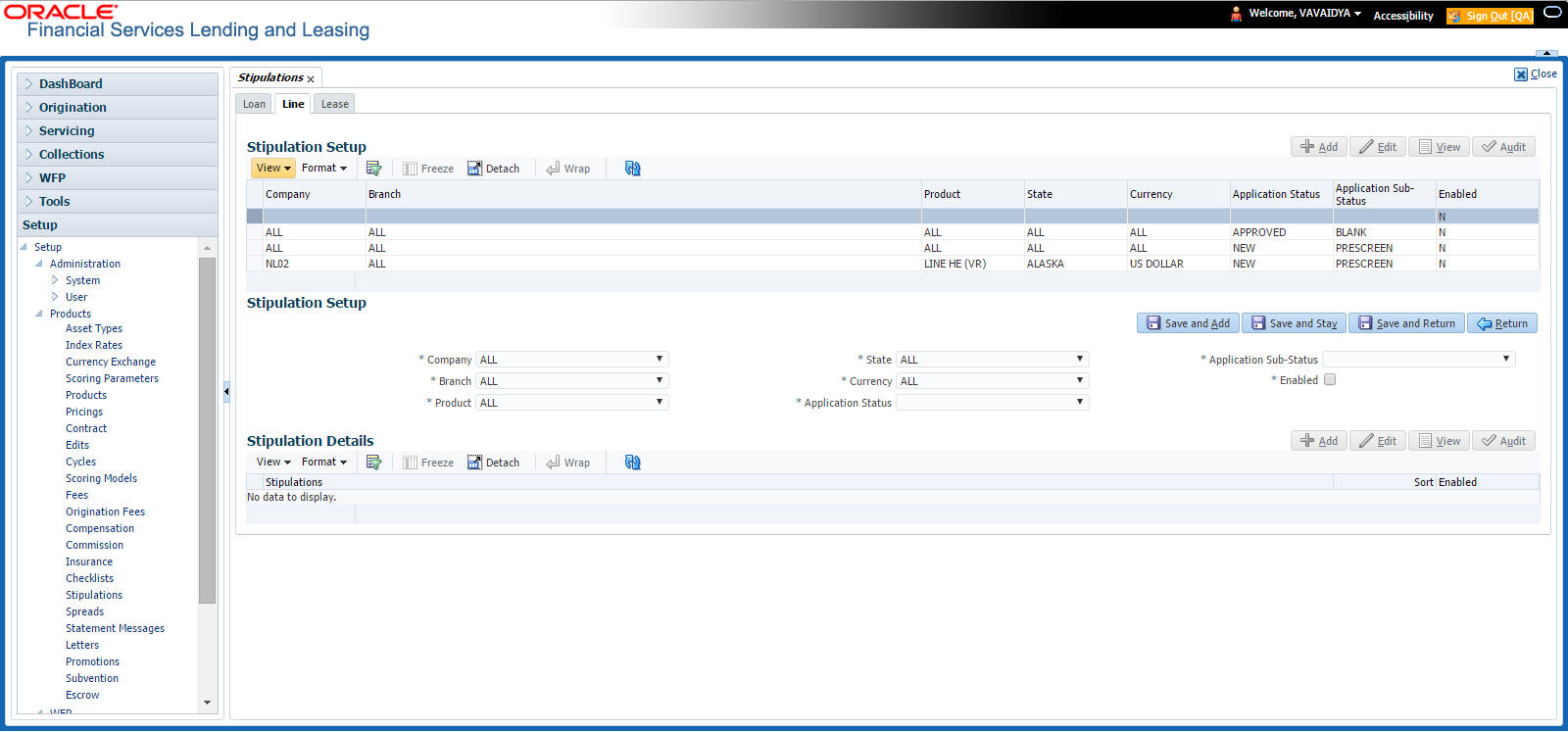Viewport: 1568px width, 732px height.
Task: Open the Currency dropdown
Action: [993, 381]
